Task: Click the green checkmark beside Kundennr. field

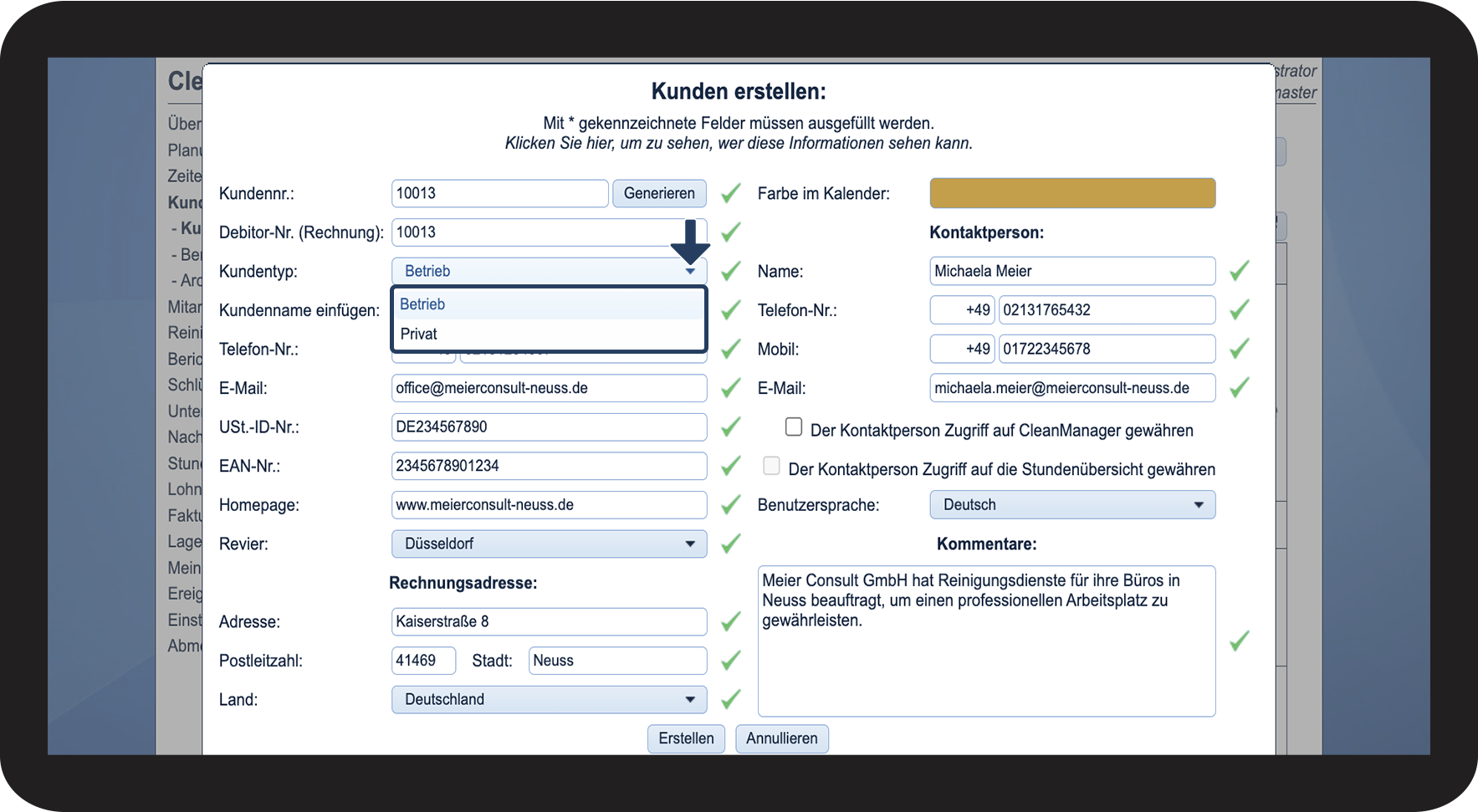Action: (730, 193)
